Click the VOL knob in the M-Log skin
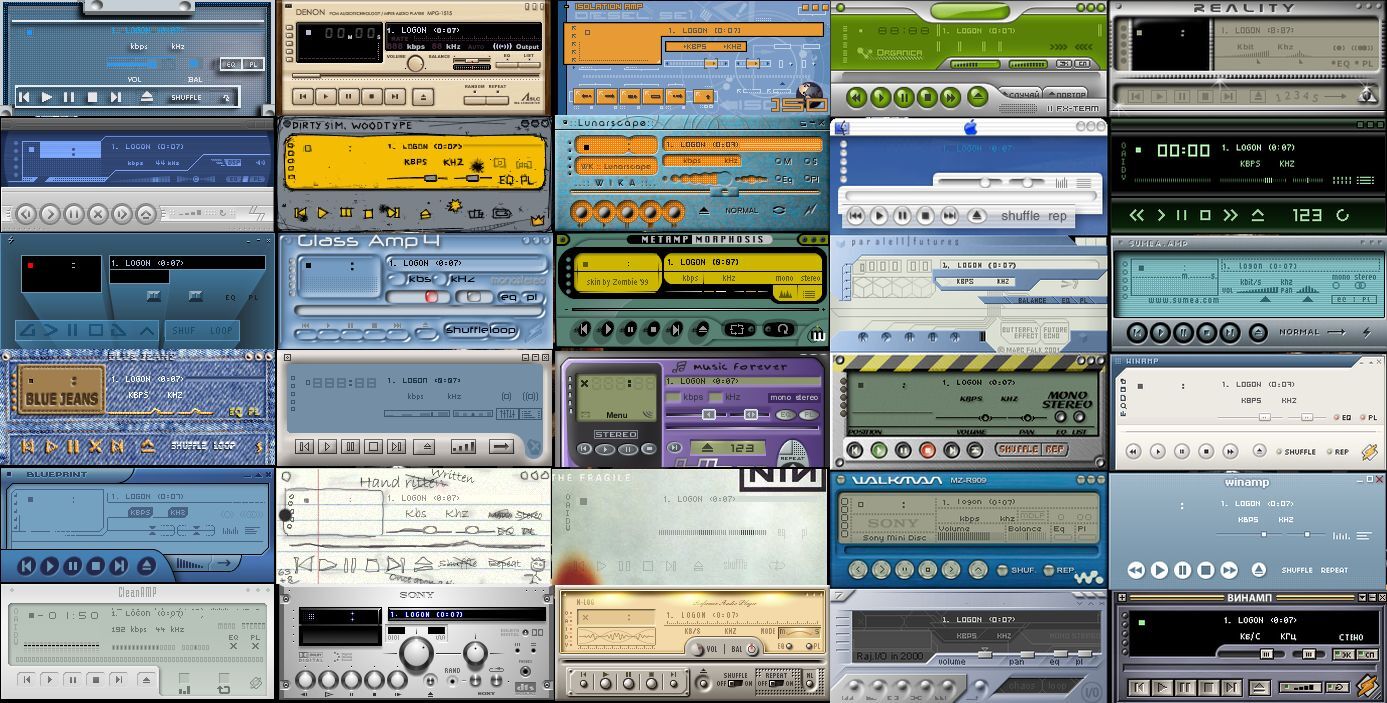 point(697,649)
